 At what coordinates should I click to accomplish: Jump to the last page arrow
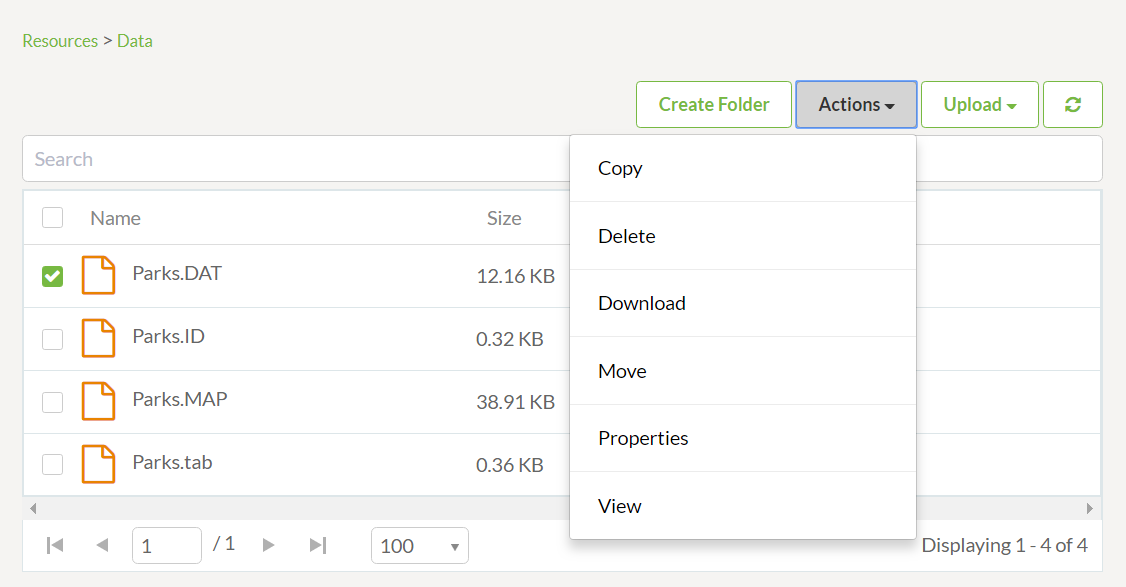[x=317, y=545]
